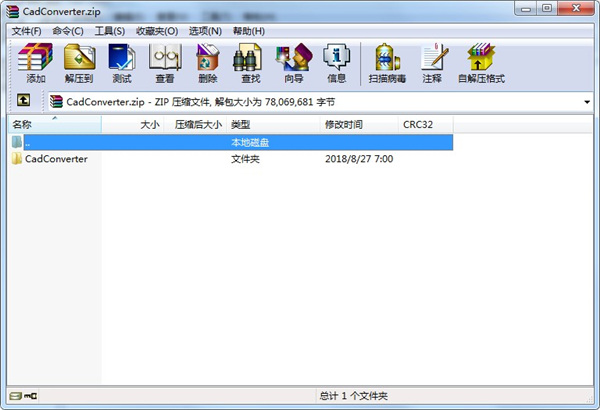The height and width of the screenshot is (410, 600).
Task: Sort by the 类型 column header
Action: [274, 124]
